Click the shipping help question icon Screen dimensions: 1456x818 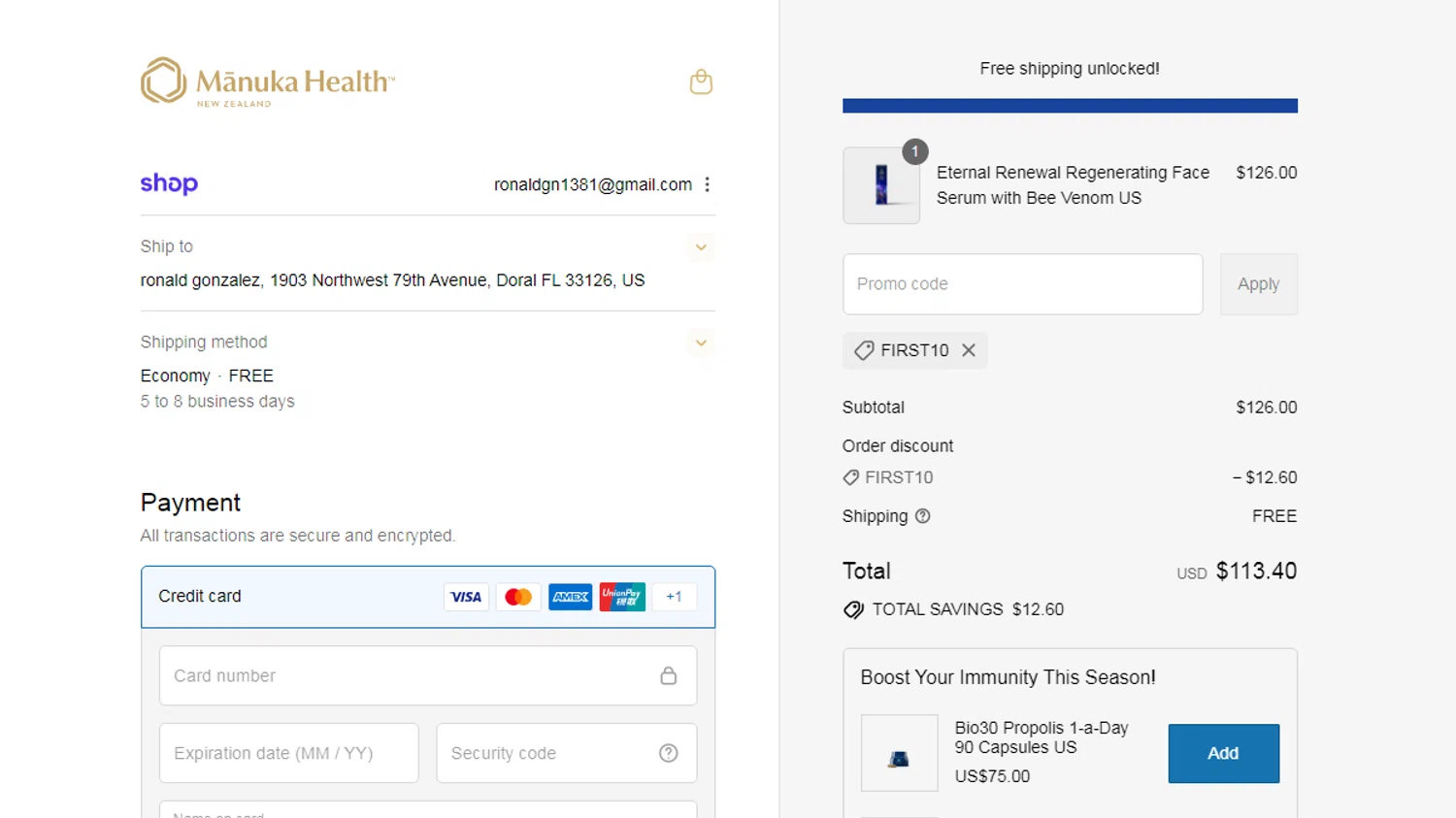[923, 516]
